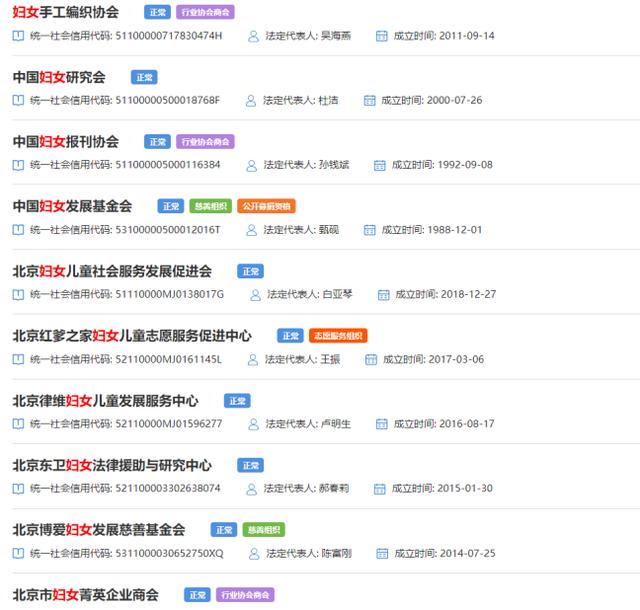640x610 pixels.
Task: Click 正常 badge for 北京市妇女菁英企业商会
Action: pos(197,594)
